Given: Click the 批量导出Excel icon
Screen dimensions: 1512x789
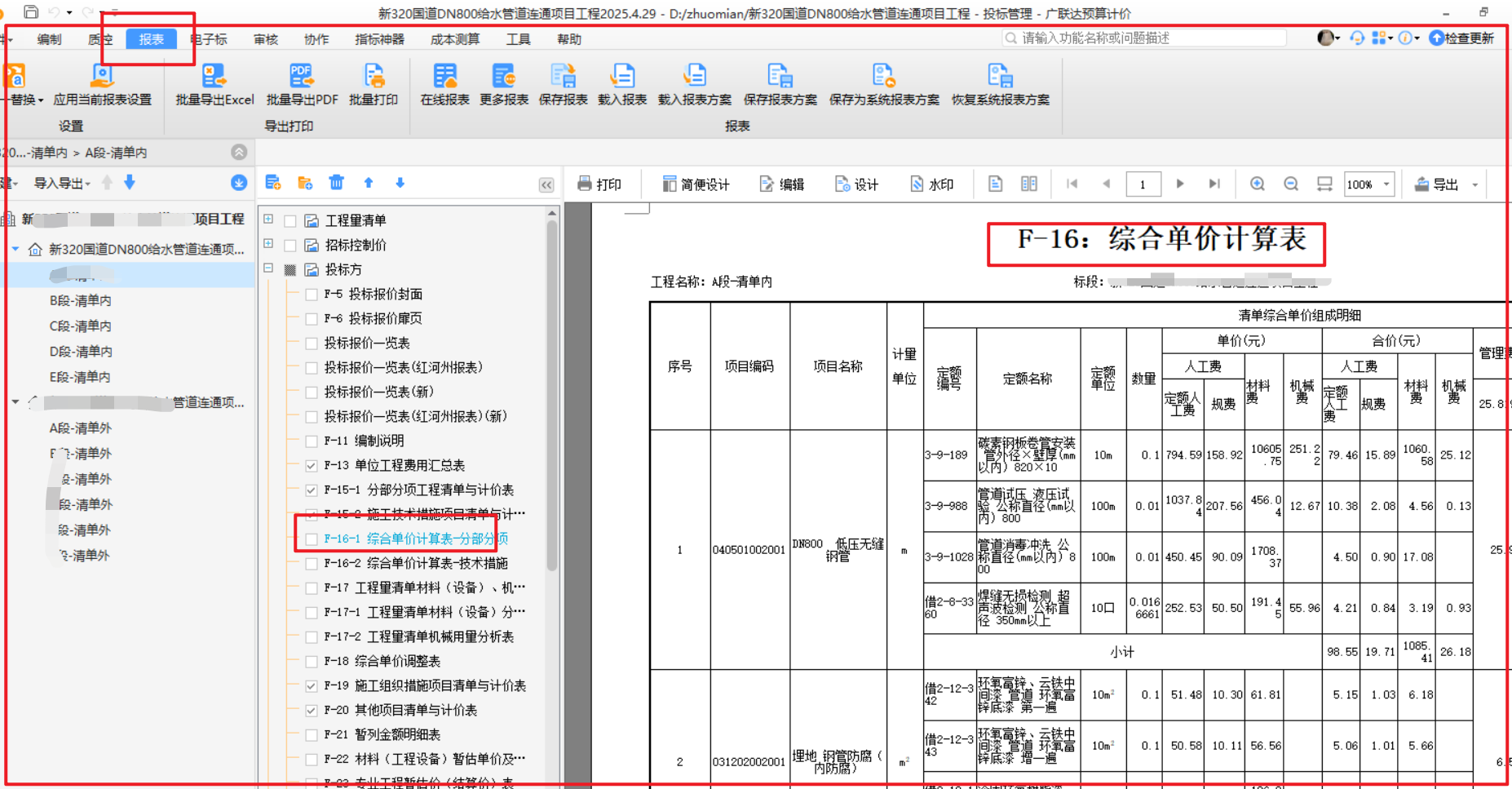Looking at the screenshot, I should 214,77.
